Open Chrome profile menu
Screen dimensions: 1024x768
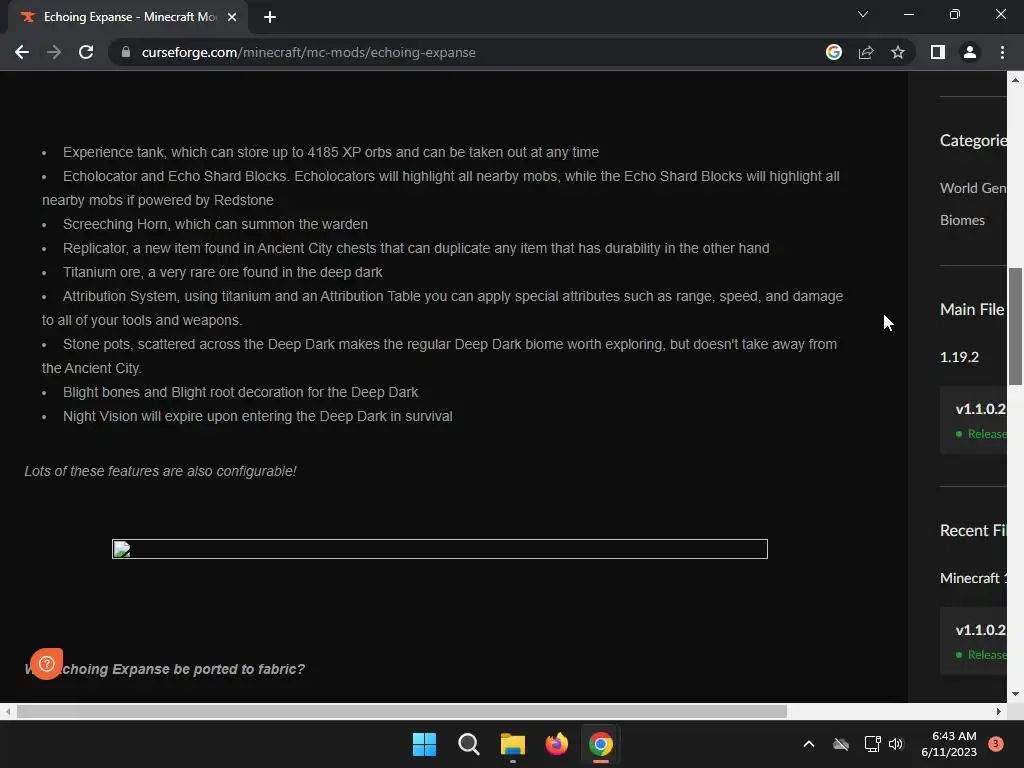click(x=970, y=52)
